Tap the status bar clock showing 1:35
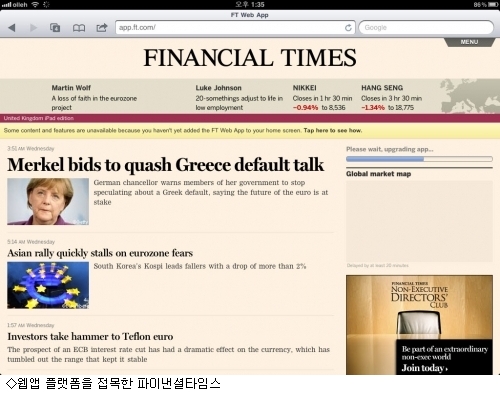 tap(250, 5)
